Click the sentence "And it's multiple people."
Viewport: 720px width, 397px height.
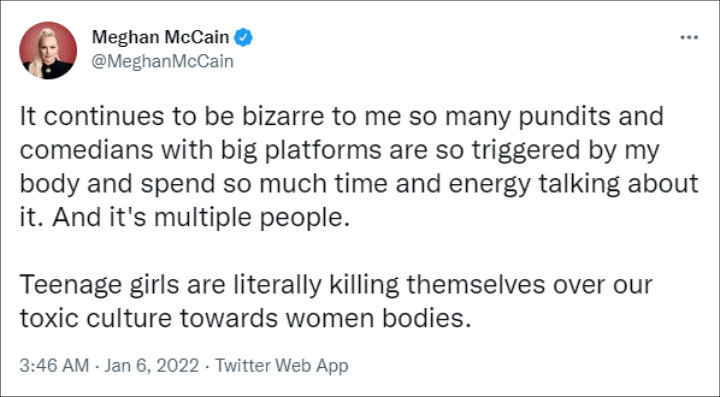pos(201,217)
